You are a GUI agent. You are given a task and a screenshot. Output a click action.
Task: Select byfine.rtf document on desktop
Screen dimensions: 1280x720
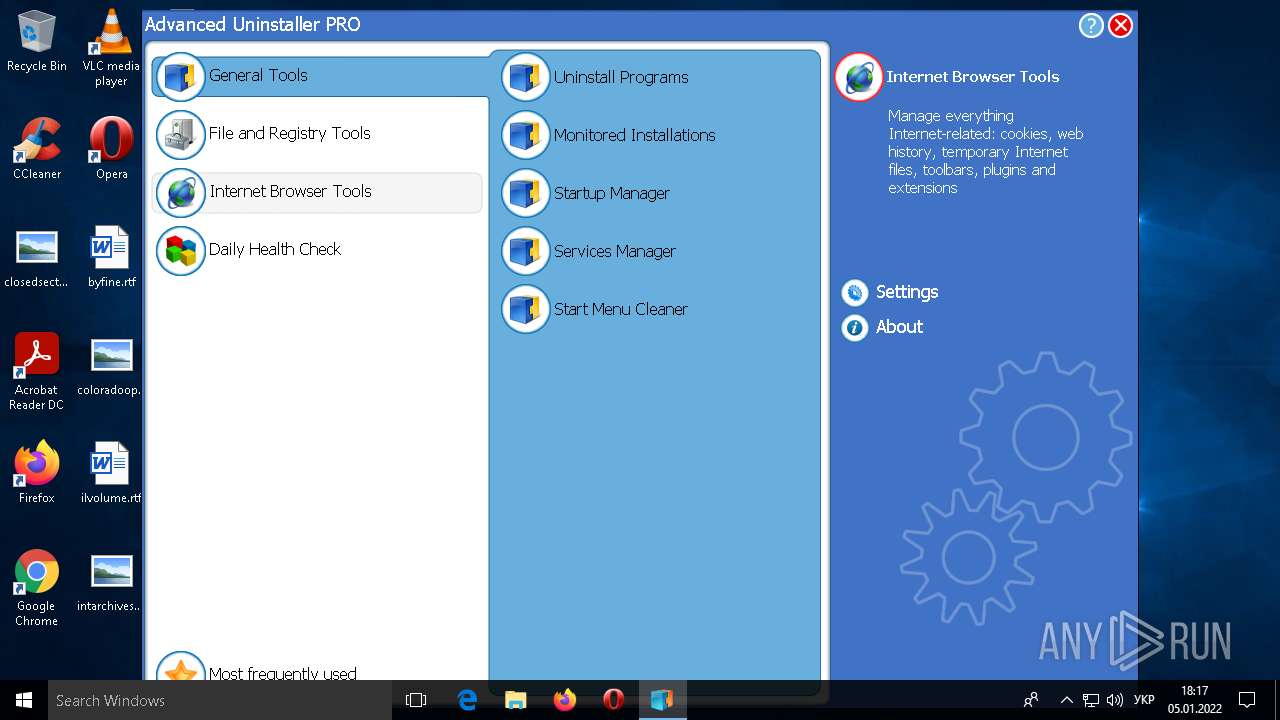pos(111,258)
